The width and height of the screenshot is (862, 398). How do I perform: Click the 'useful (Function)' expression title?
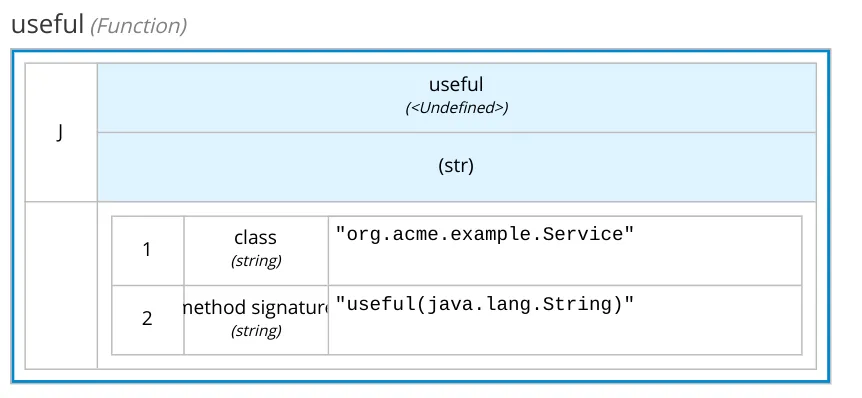99,25
